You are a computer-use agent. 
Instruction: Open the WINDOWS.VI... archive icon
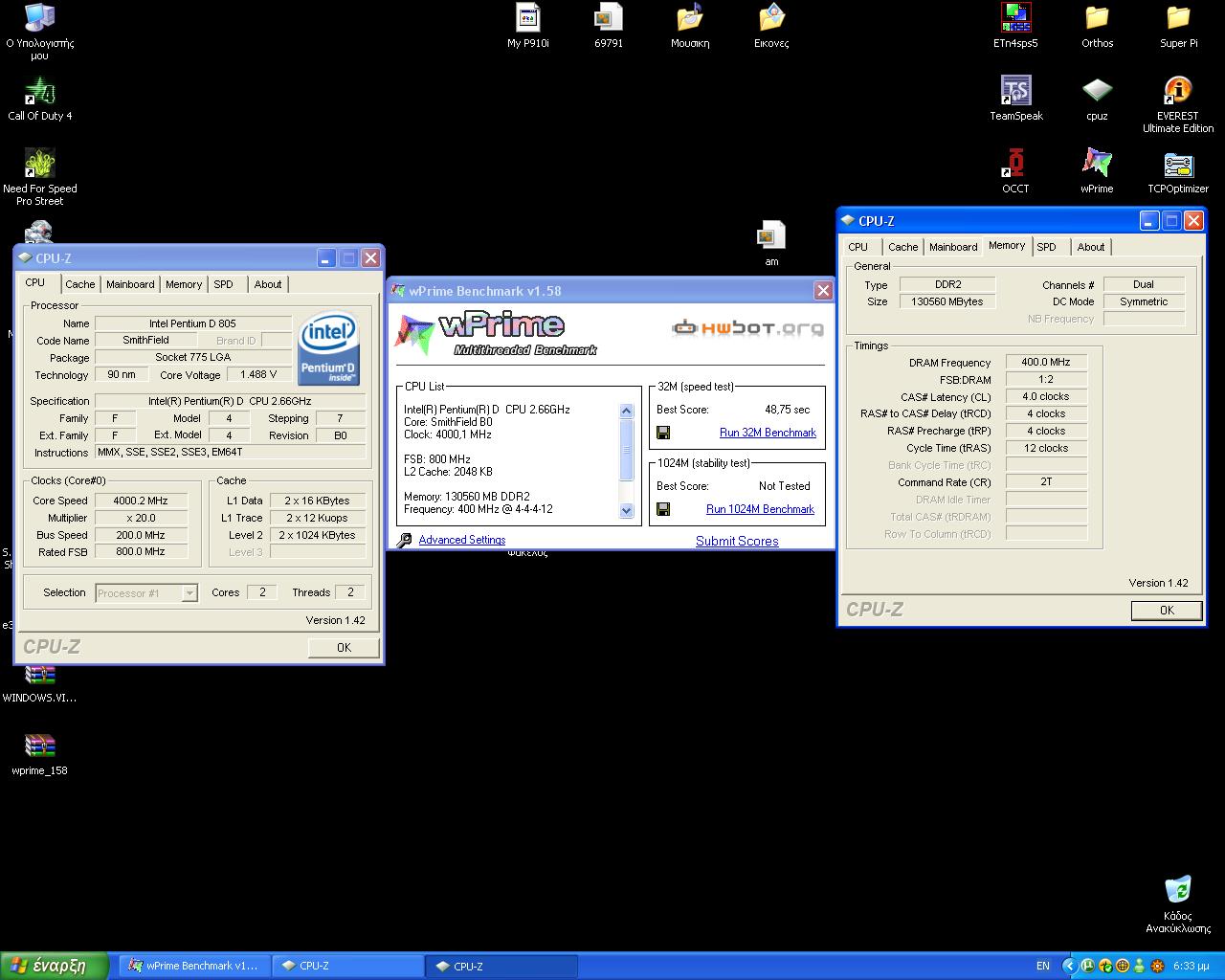pos(39,682)
